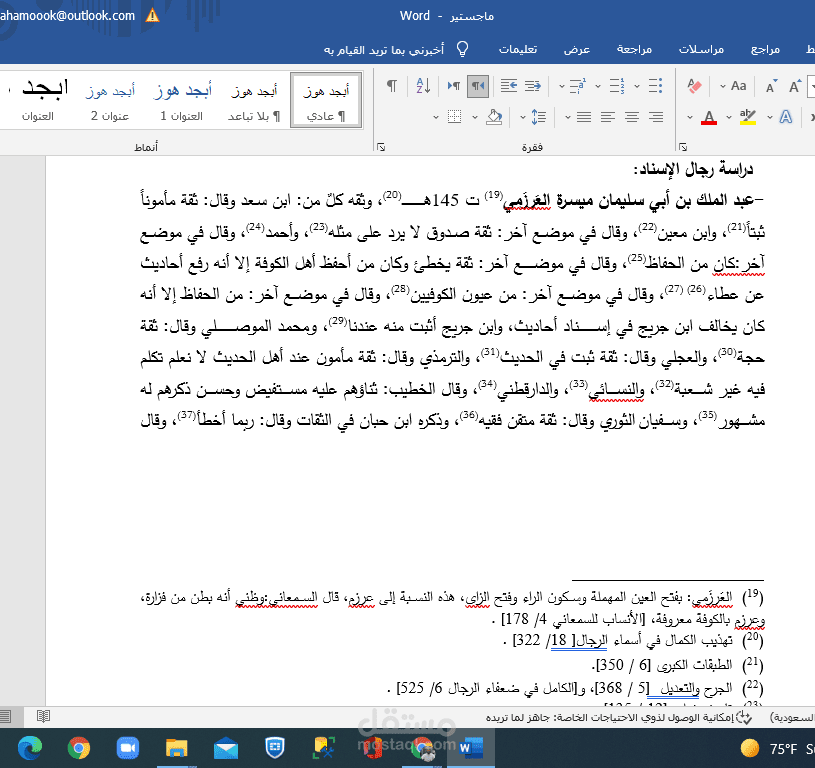Open Font settings dialog launcher
The image size is (815, 768).
point(683,148)
